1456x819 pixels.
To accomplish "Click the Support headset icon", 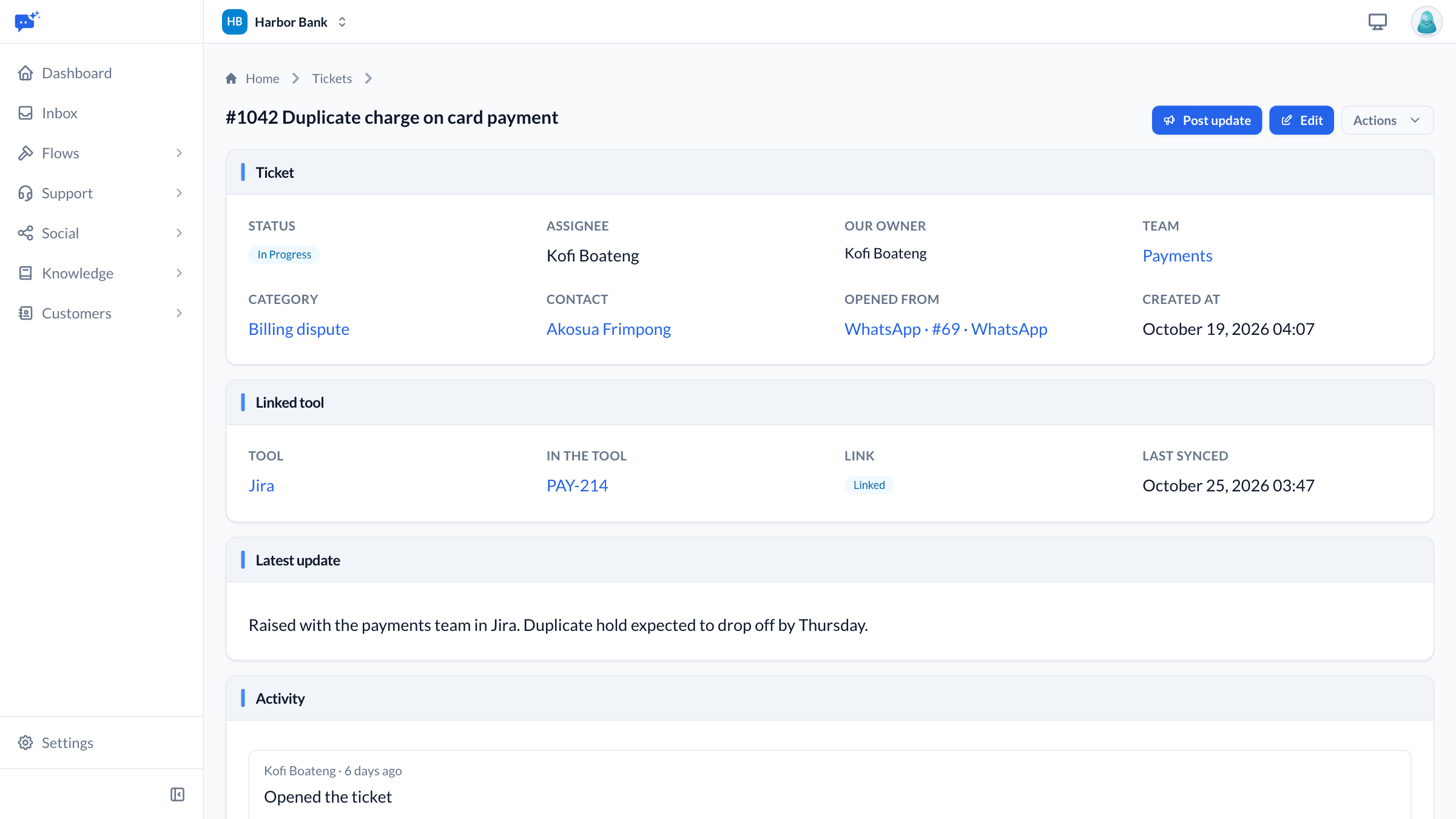I will [25, 193].
